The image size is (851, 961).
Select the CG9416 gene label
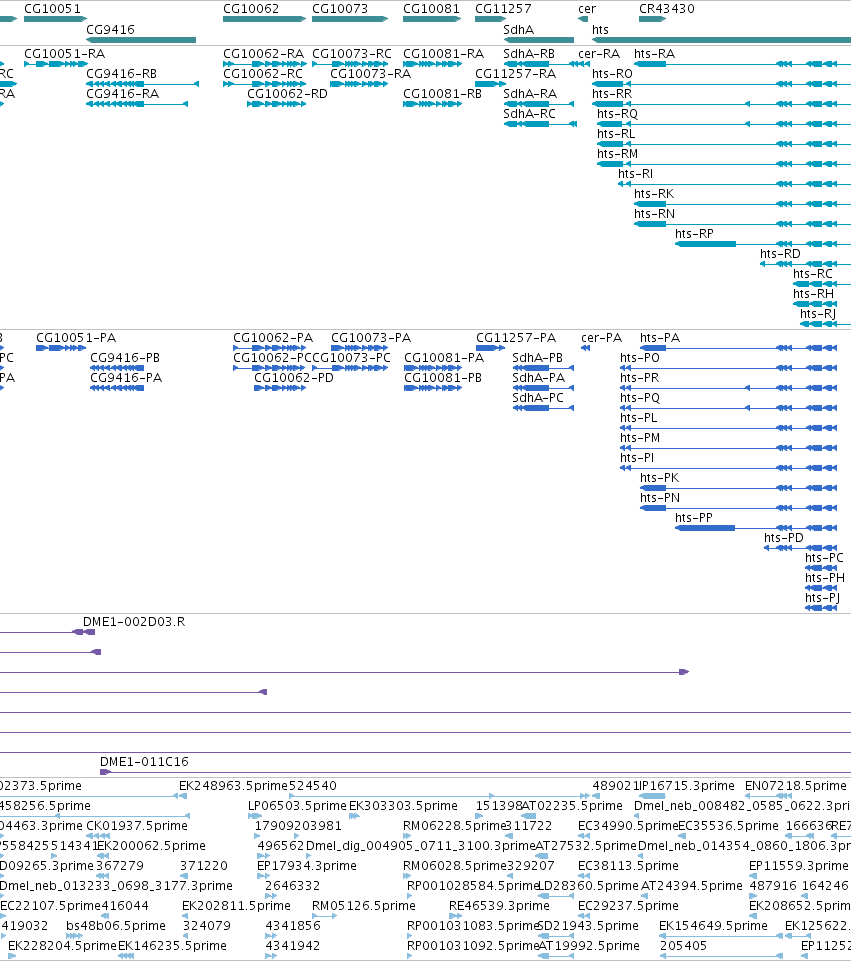[x=110, y=29]
